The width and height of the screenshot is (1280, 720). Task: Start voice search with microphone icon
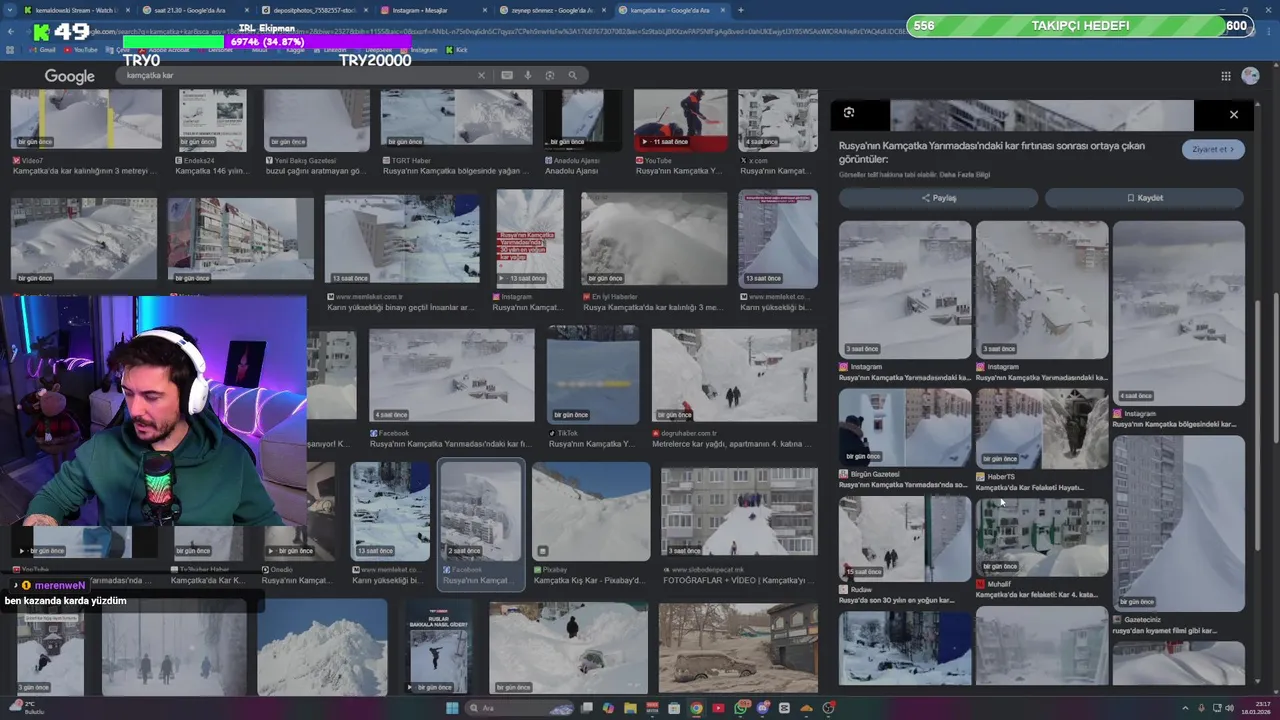[528, 75]
